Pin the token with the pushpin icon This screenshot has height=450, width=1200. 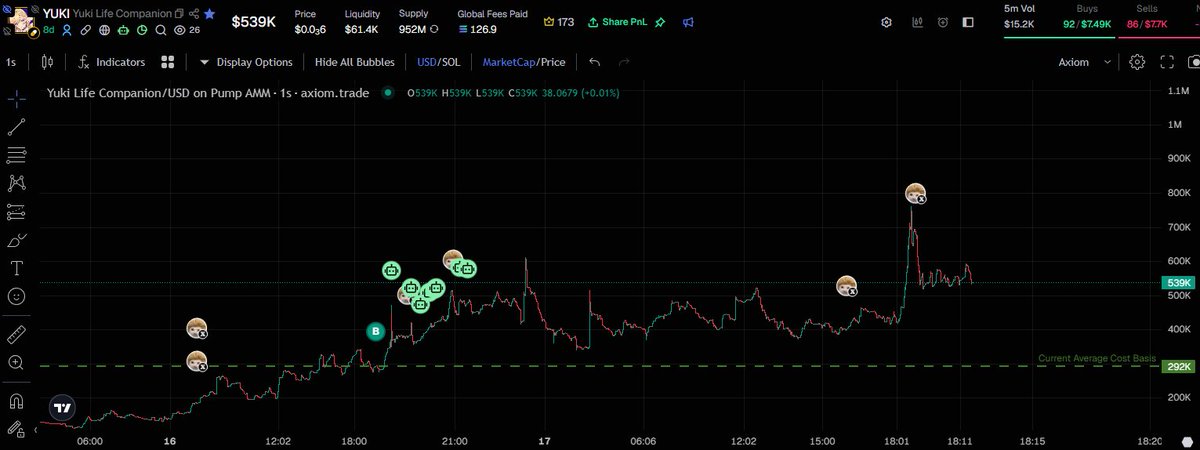tap(660, 22)
